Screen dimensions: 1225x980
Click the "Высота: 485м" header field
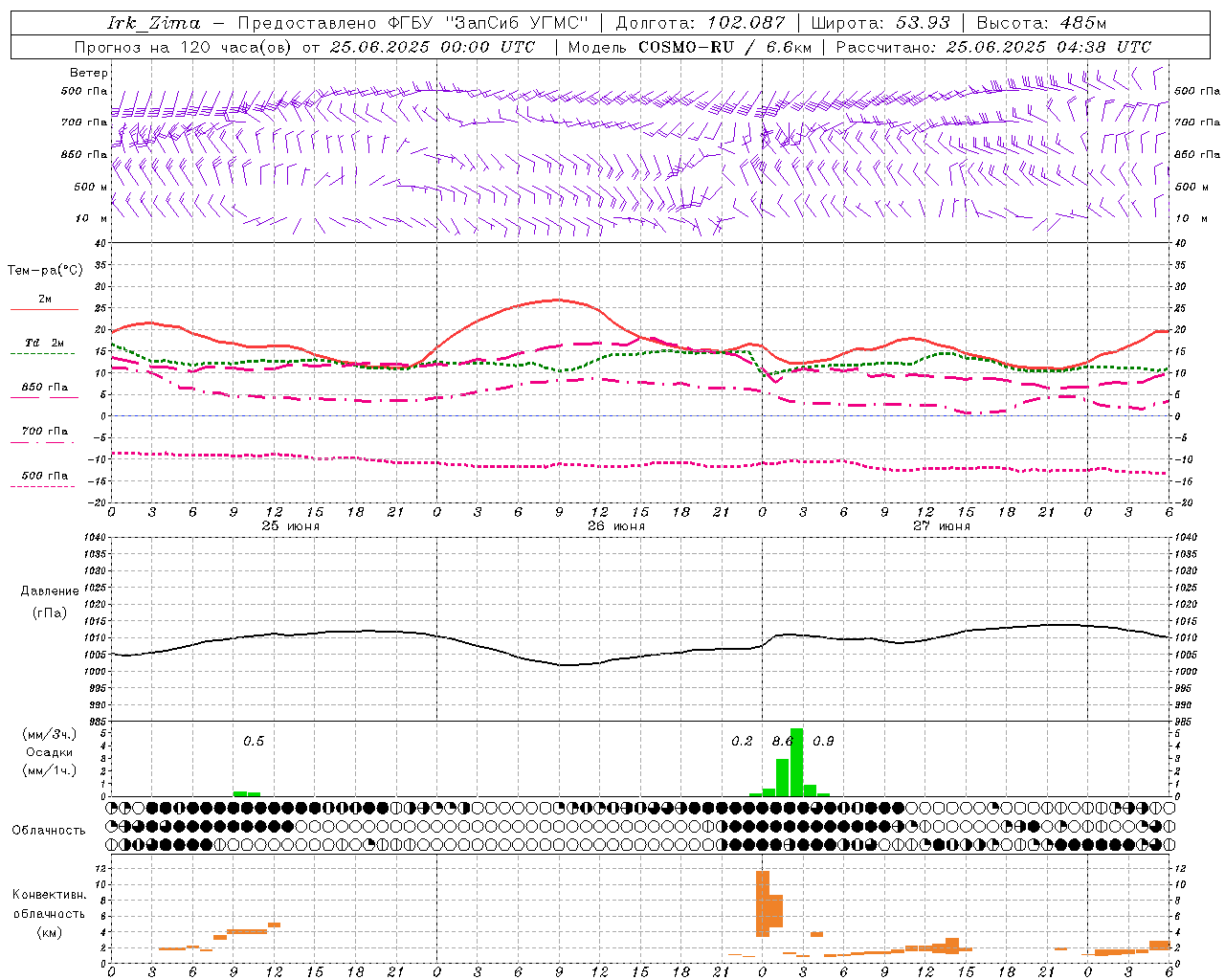coord(1041,23)
